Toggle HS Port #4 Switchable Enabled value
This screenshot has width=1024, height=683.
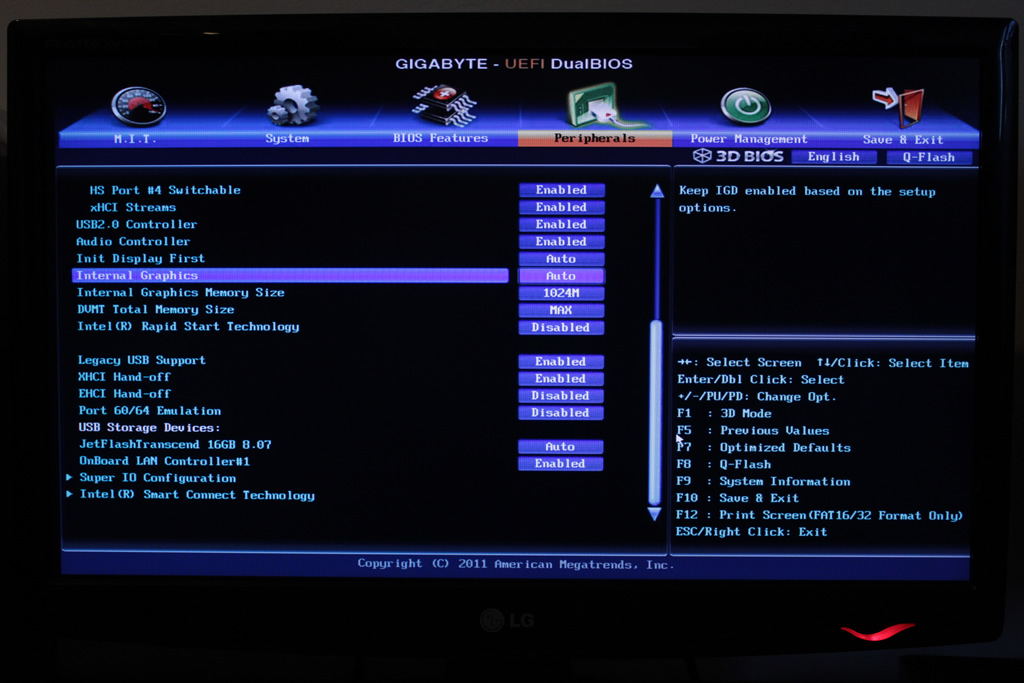point(562,190)
